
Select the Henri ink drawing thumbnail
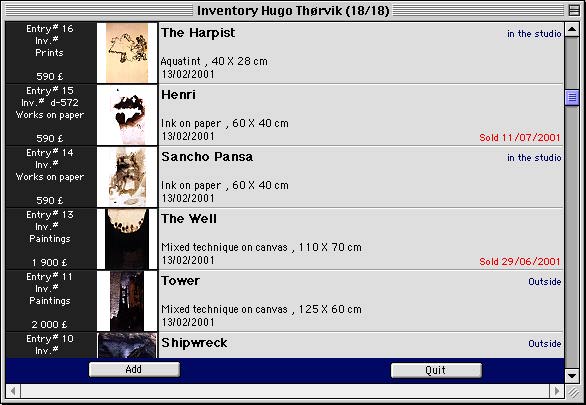127,115
